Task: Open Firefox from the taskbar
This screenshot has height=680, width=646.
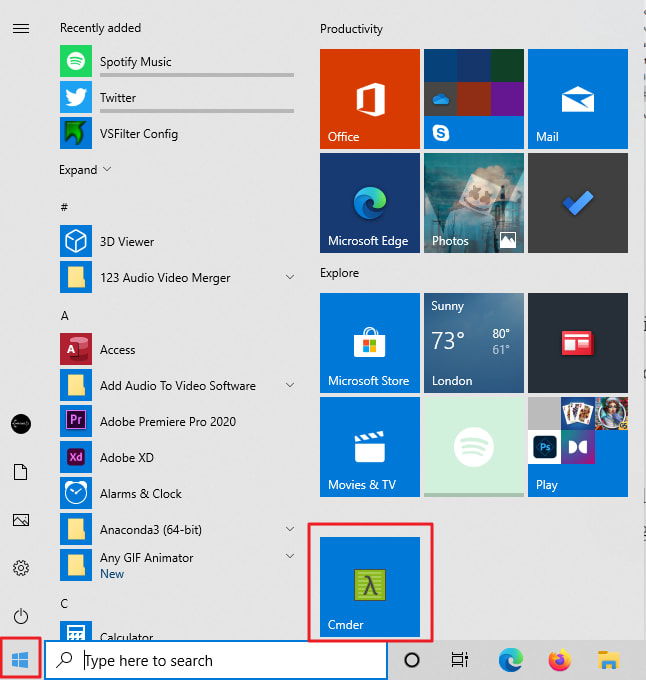Action: coord(560,660)
